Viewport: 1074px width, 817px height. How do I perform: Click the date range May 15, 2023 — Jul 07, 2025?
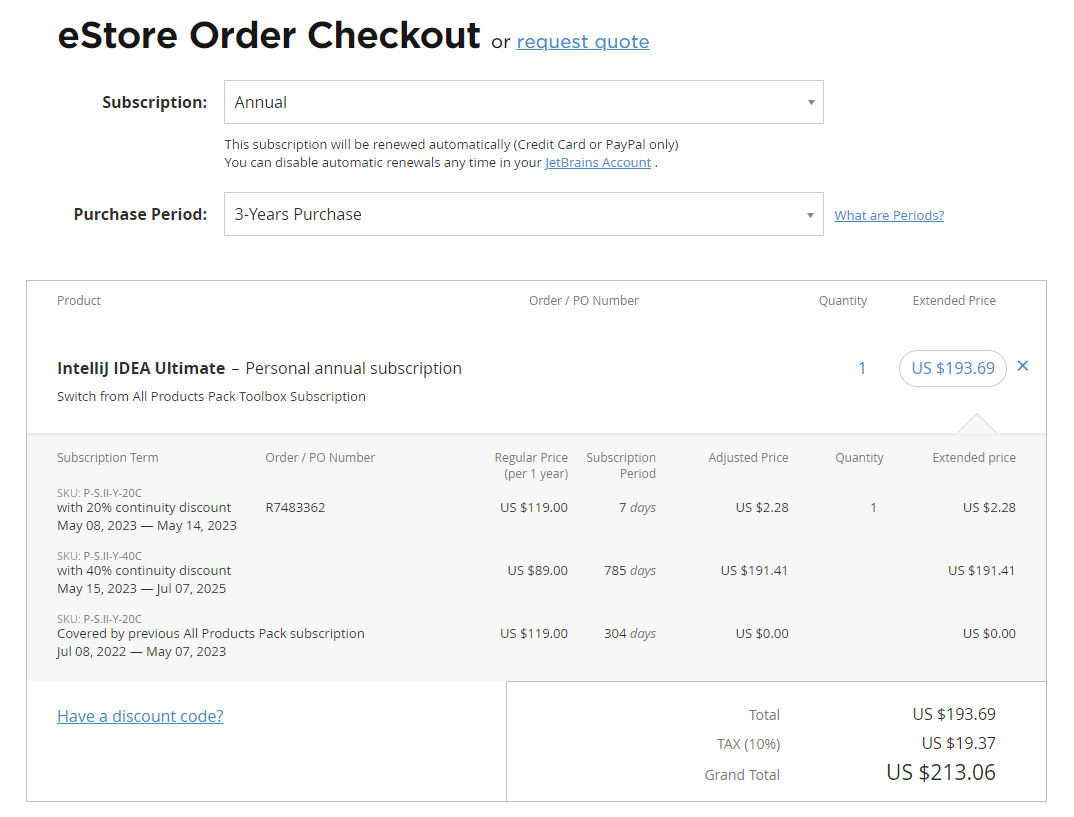pos(141,588)
